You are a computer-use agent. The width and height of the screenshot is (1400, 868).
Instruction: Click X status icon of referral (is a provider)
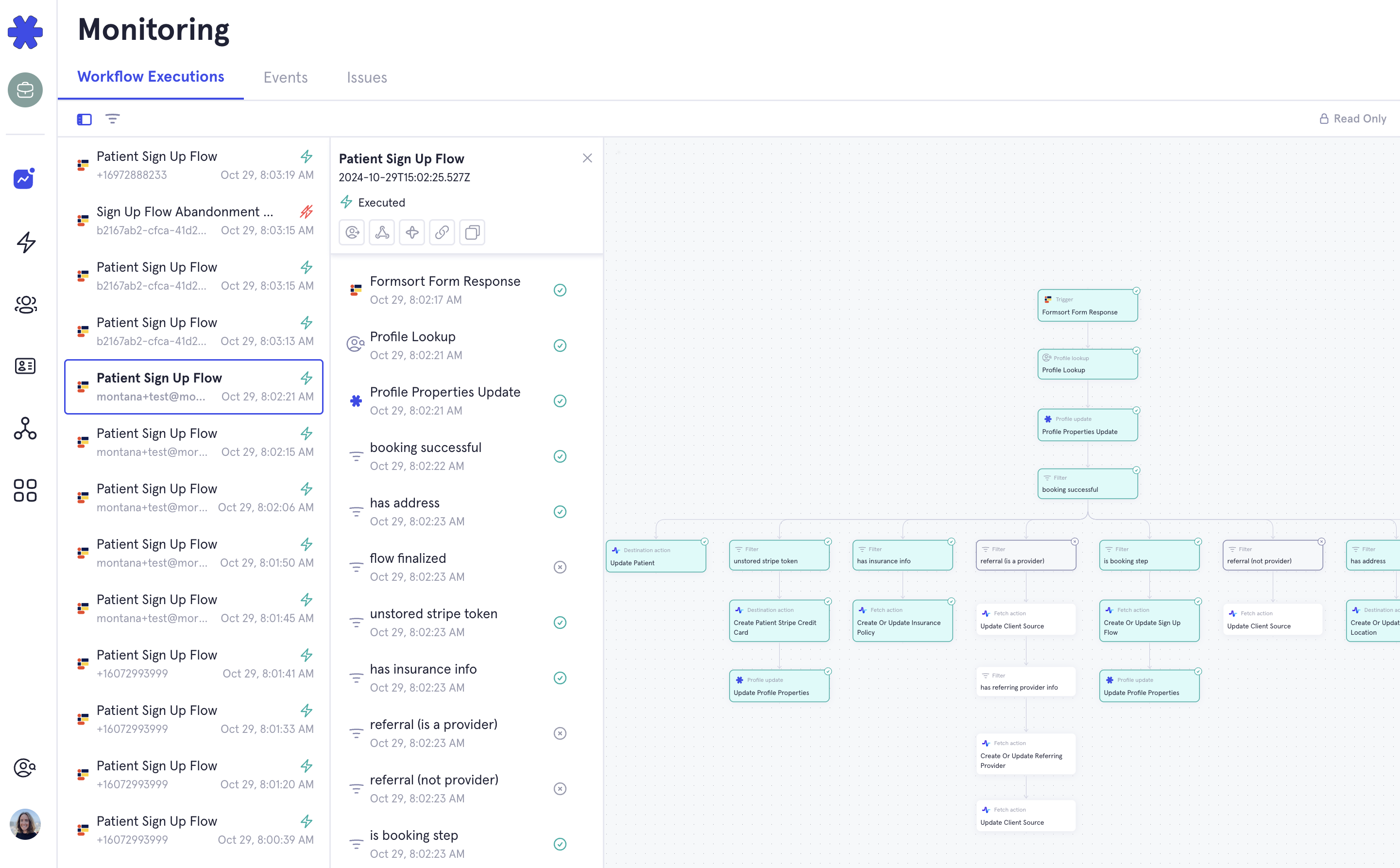(x=560, y=733)
